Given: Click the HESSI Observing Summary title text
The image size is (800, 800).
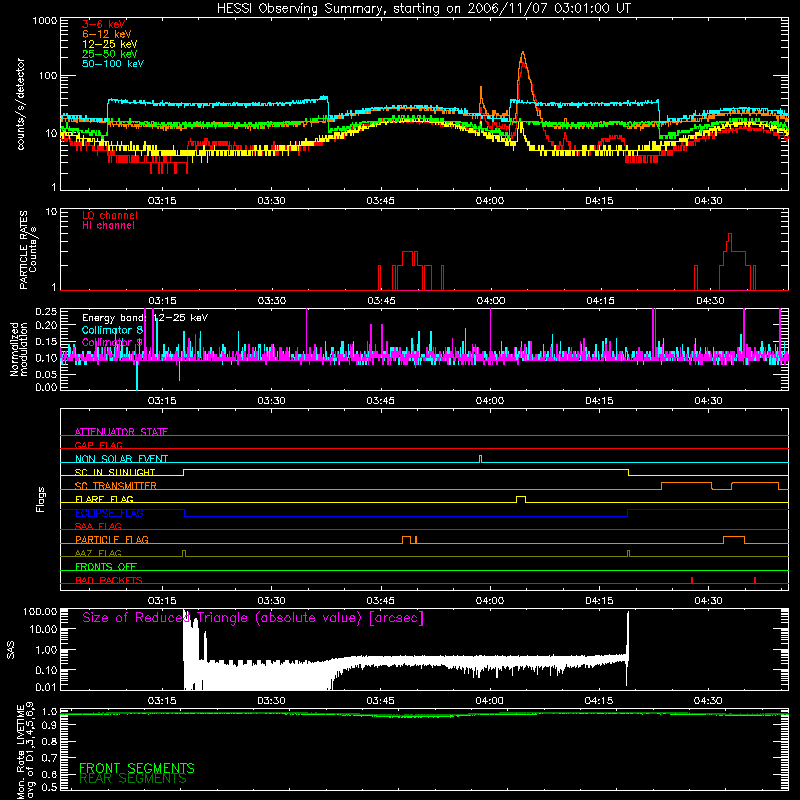Looking at the screenshot, I should [x=423, y=9].
